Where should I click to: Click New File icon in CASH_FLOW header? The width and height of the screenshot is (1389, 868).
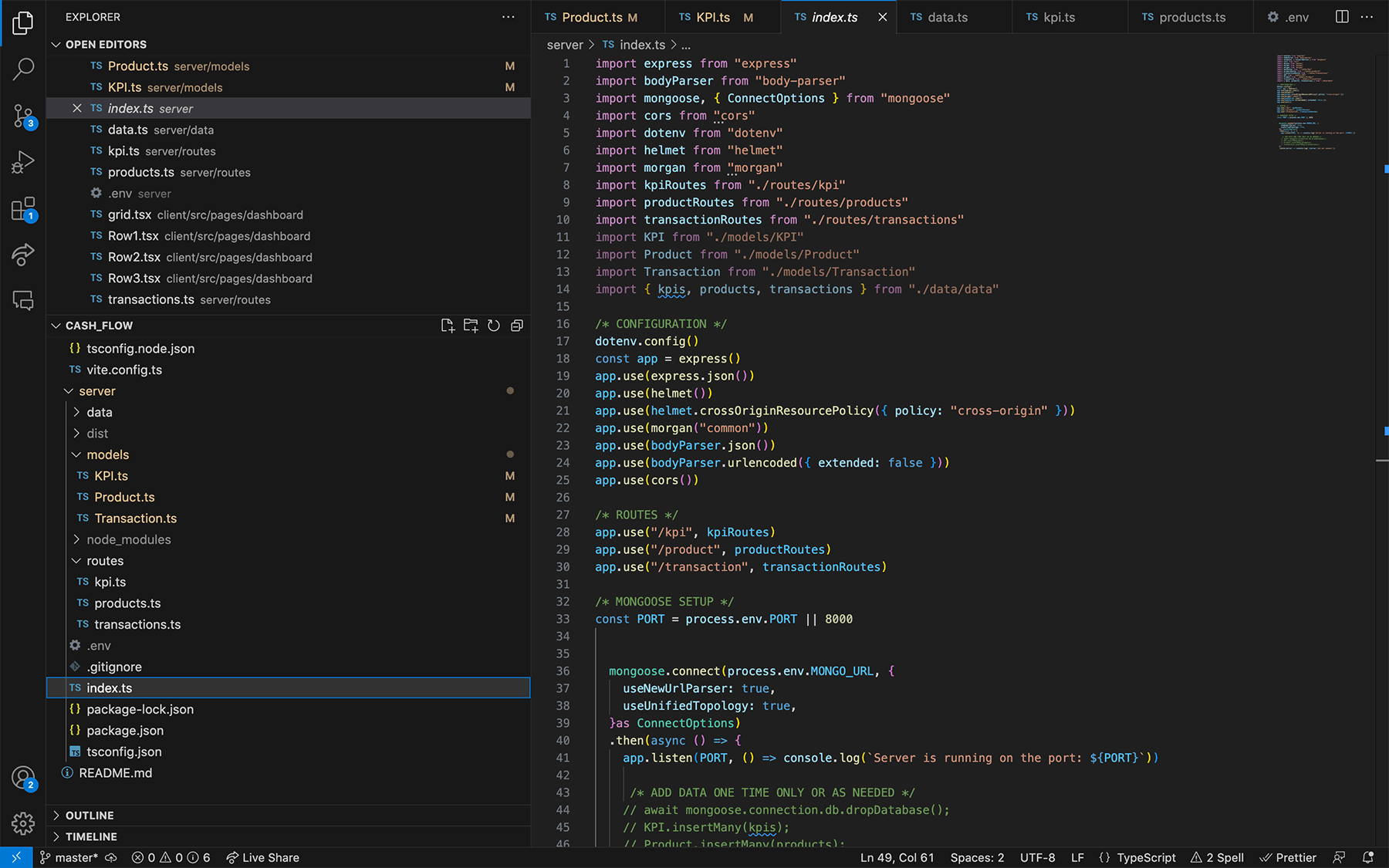pos(448,326)
